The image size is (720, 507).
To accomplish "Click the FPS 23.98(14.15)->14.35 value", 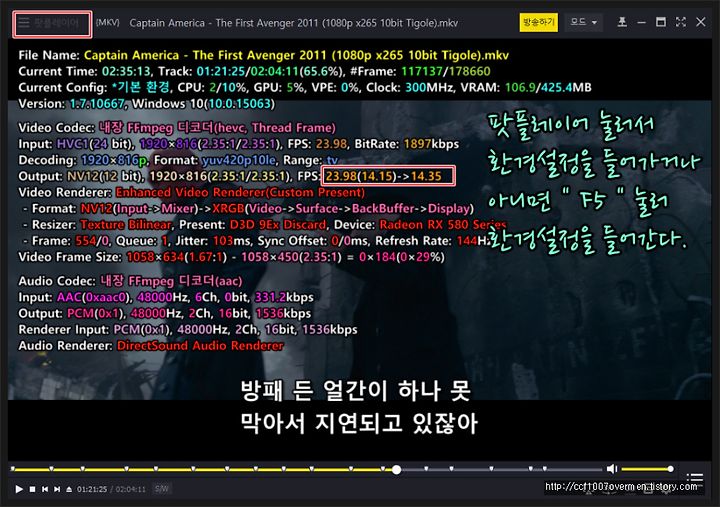I will point(383,176).
